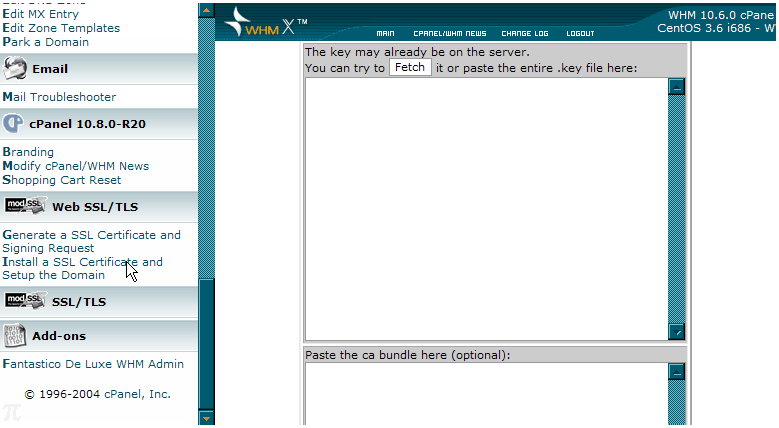Click the WHM X logo
The width and height of the screenshot is (779, 428).
click(266, 22)
